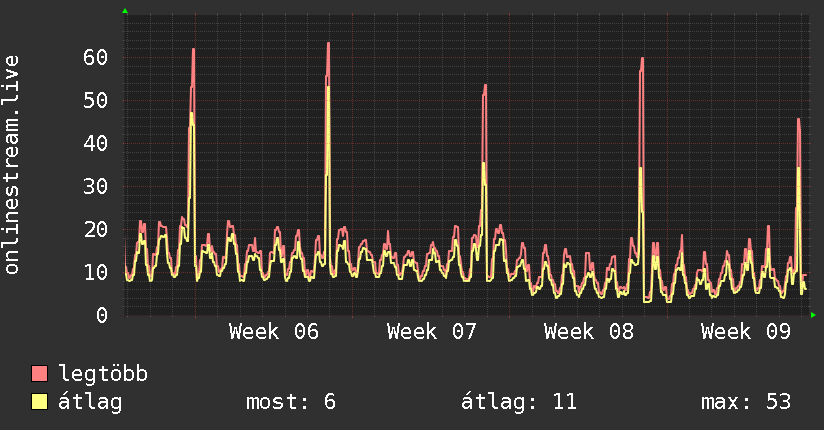The image size is (824, 430).
Task: Click the 'most: 6' current value
Action: (x=291, y=402)
